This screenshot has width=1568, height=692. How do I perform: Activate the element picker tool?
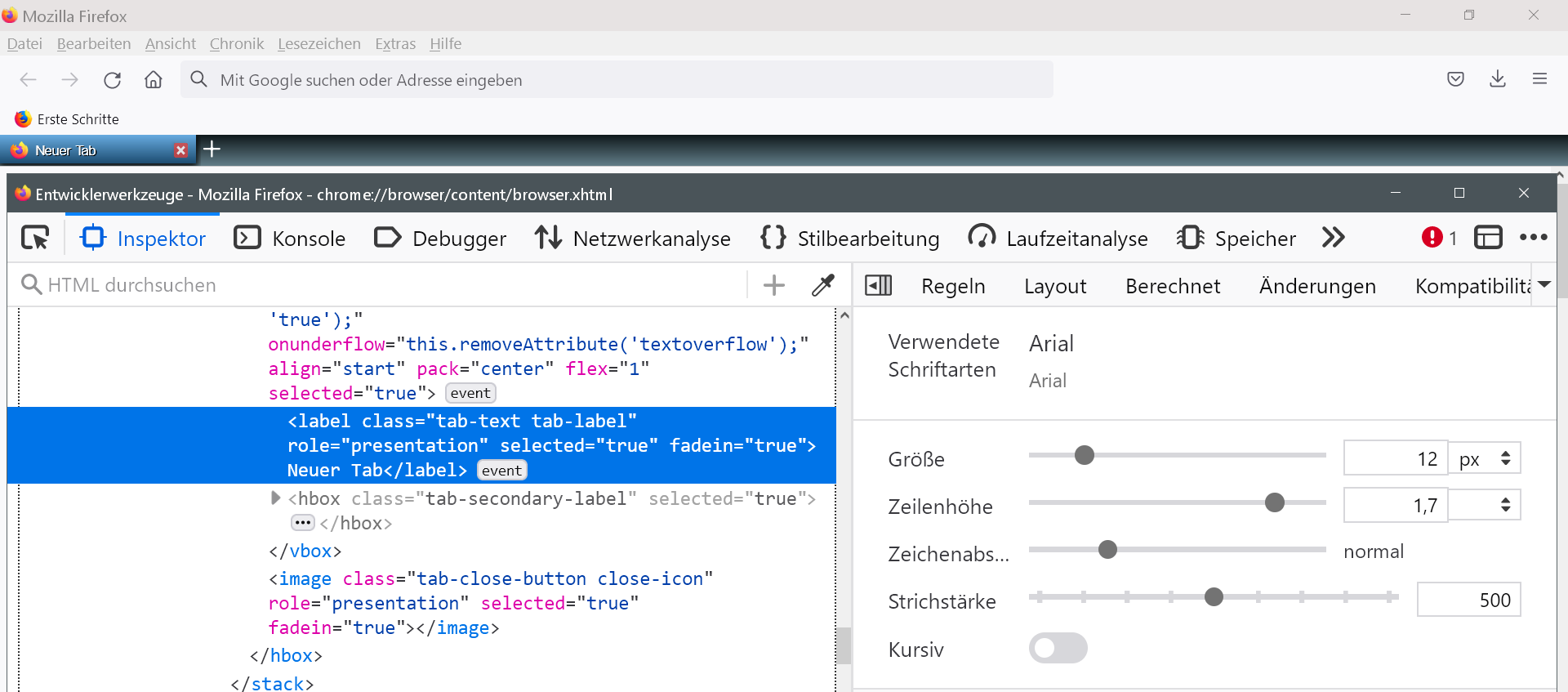point(35,238)
